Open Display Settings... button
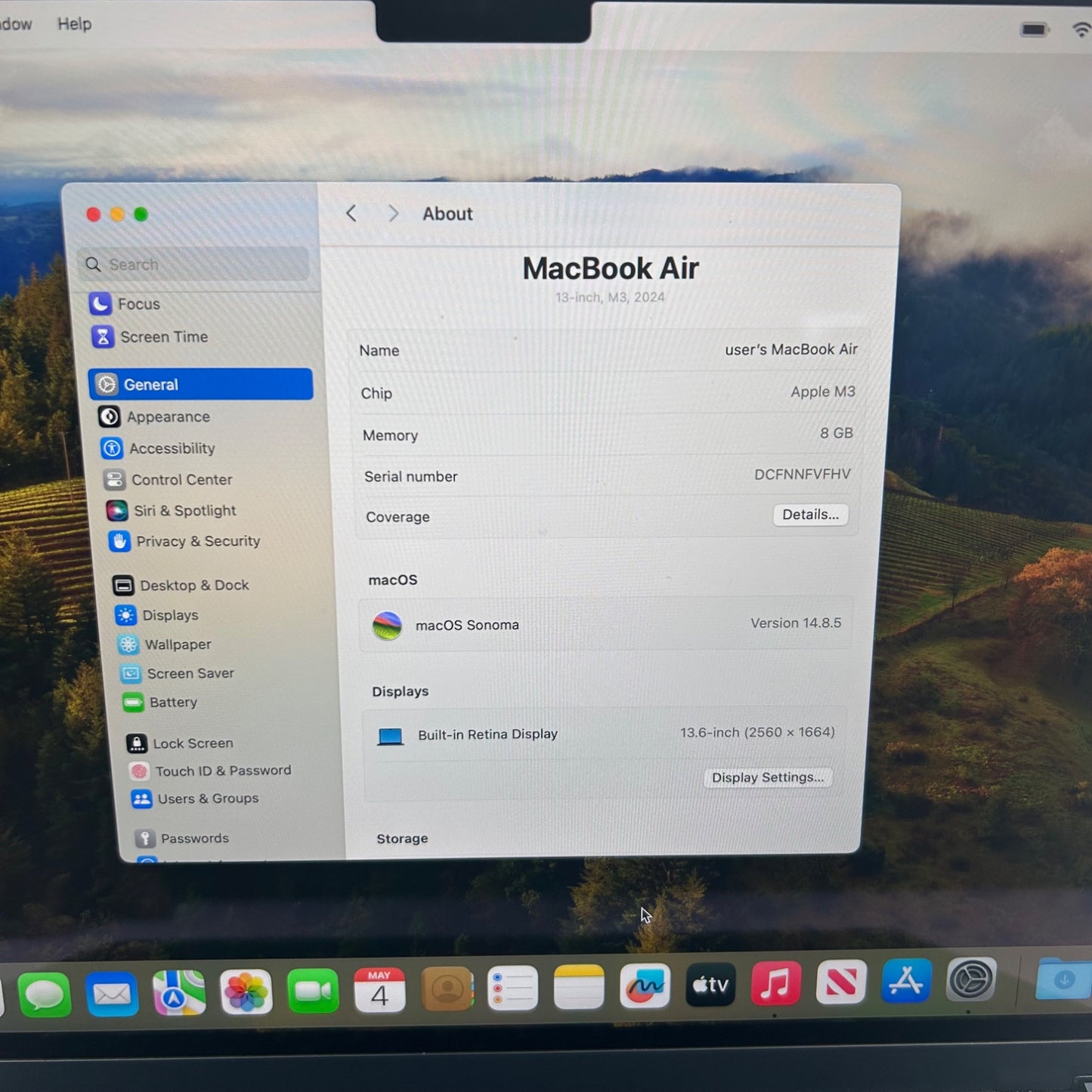Screen dimensions: 1092x1092 (x=768, y=778)
